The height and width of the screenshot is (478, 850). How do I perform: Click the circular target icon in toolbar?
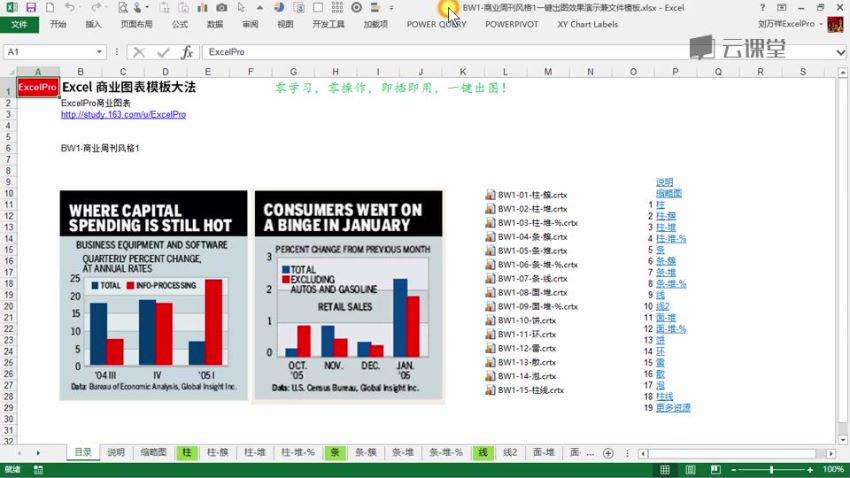point(356,8)
